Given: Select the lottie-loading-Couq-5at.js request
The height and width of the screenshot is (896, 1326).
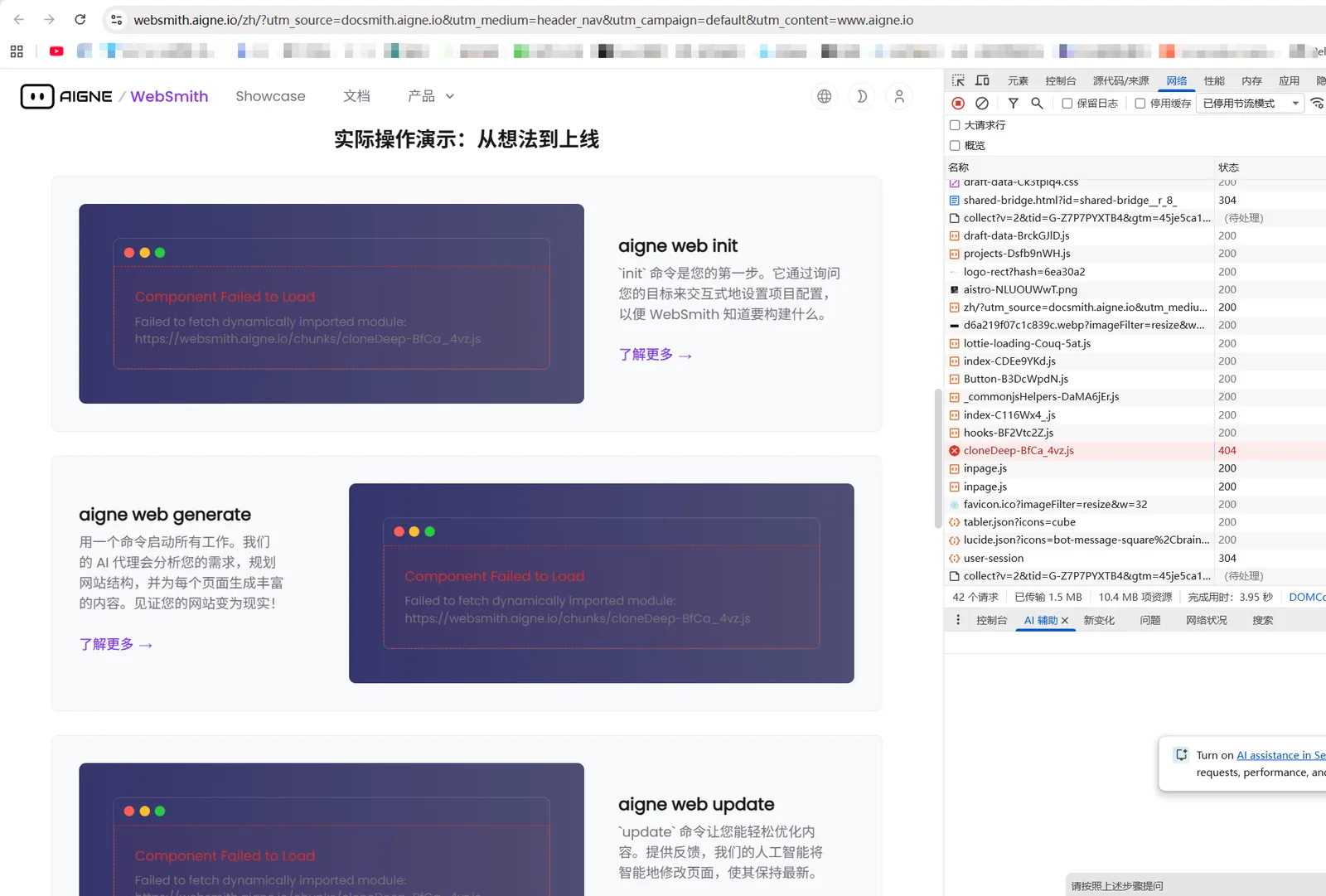Looking at the screenshot, I should pos(1135,343).
